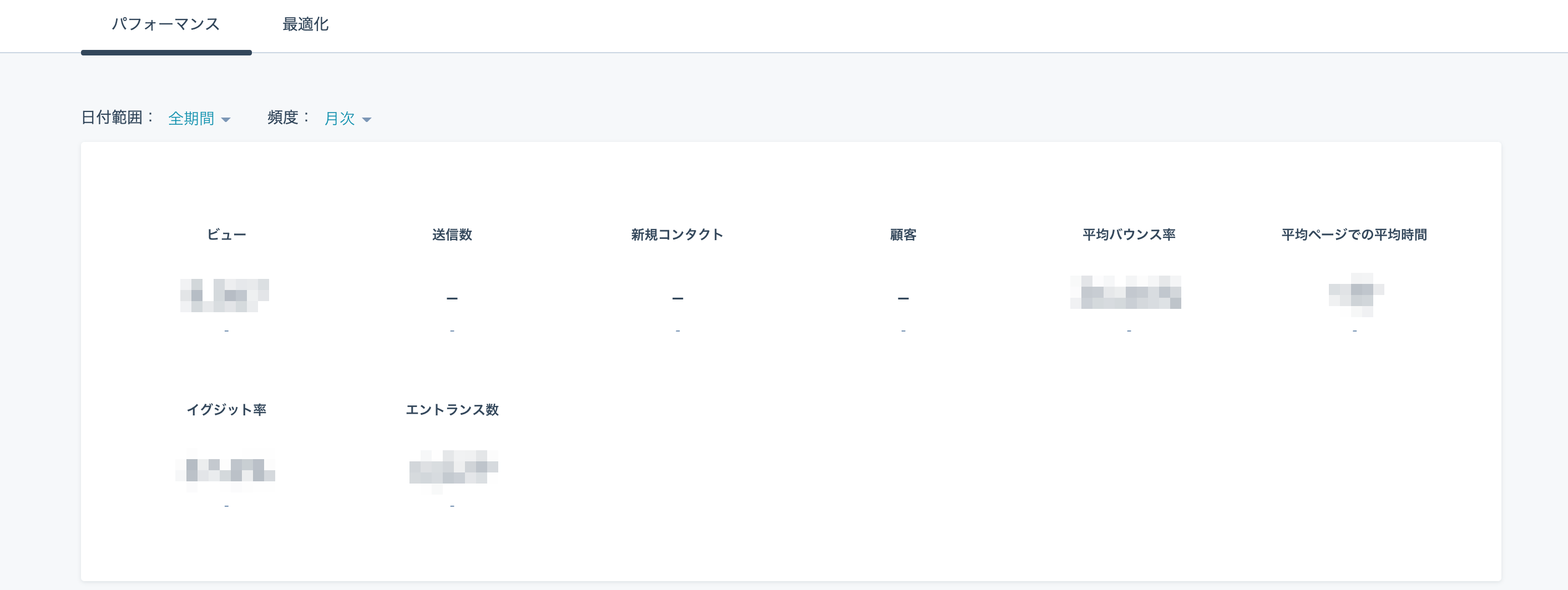
Task: Click the dash link under イグジット率
Action: pyautogui.click(x=226, y=506)
